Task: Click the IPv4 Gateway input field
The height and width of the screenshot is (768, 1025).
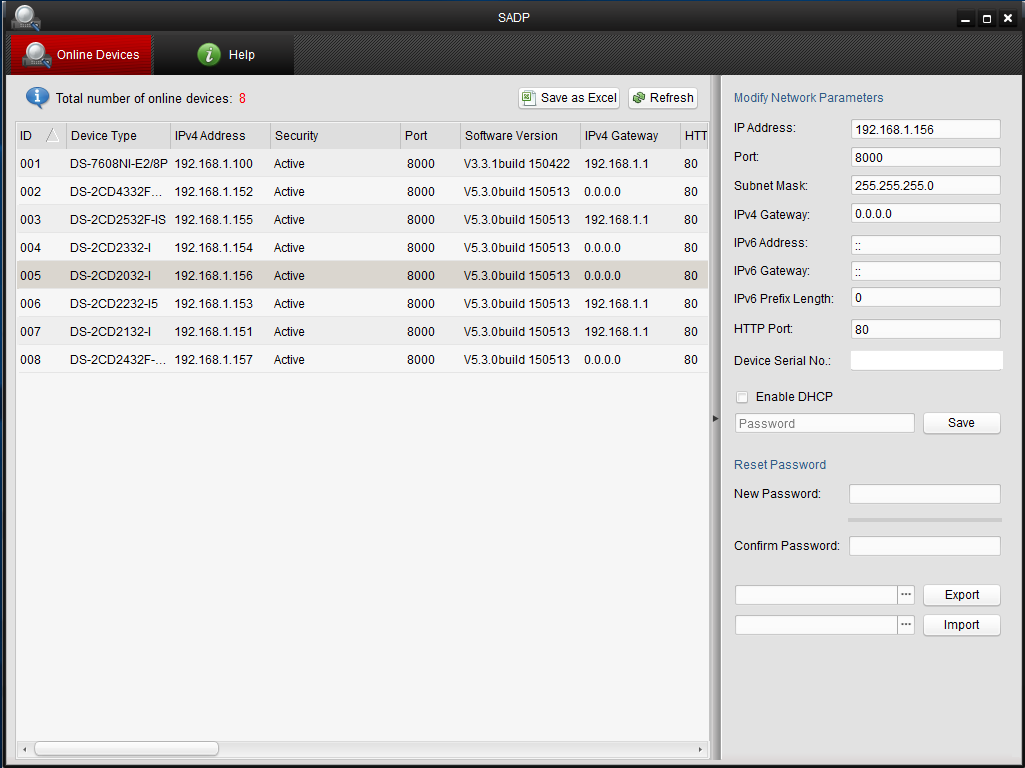Action: click(925, 213)
